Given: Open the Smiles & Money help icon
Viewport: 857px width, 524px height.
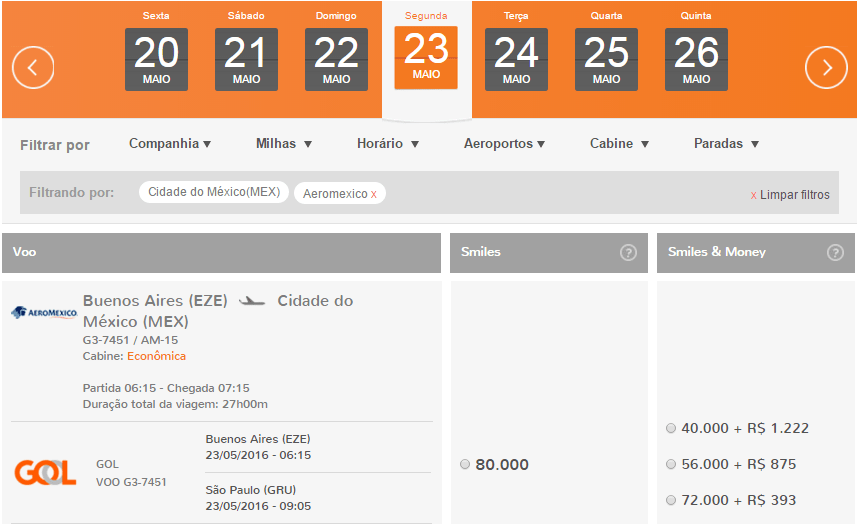Looking at the screenshot, I should [x=835, y=252].
